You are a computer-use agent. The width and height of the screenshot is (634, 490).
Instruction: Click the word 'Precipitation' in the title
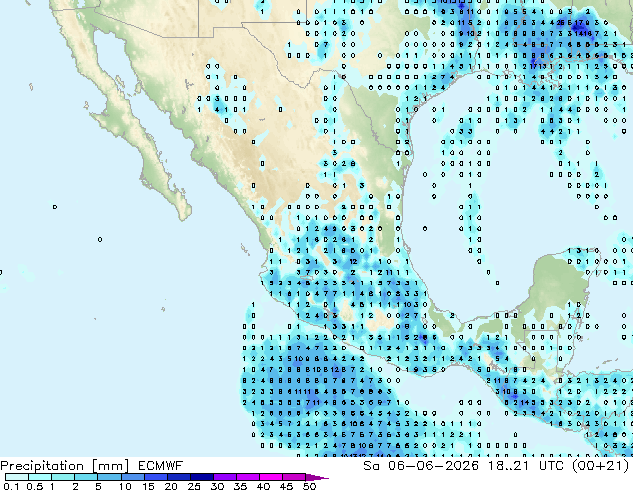click(x=42, y=466)
